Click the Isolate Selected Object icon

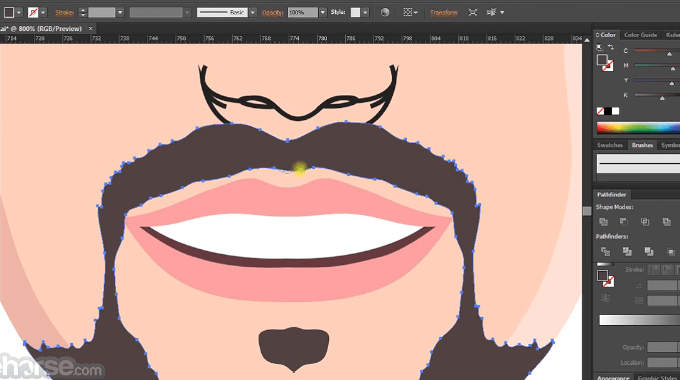(x=473, y=13)
